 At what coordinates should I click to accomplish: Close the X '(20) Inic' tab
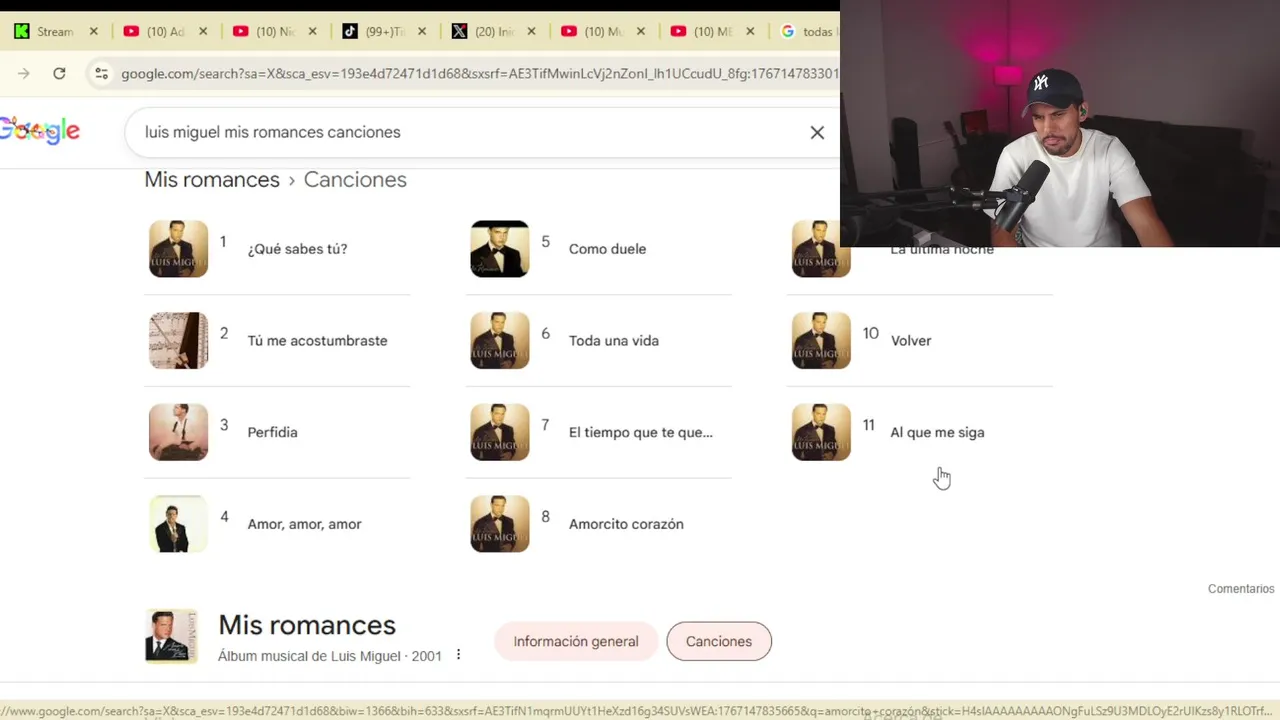pos(531,32)
